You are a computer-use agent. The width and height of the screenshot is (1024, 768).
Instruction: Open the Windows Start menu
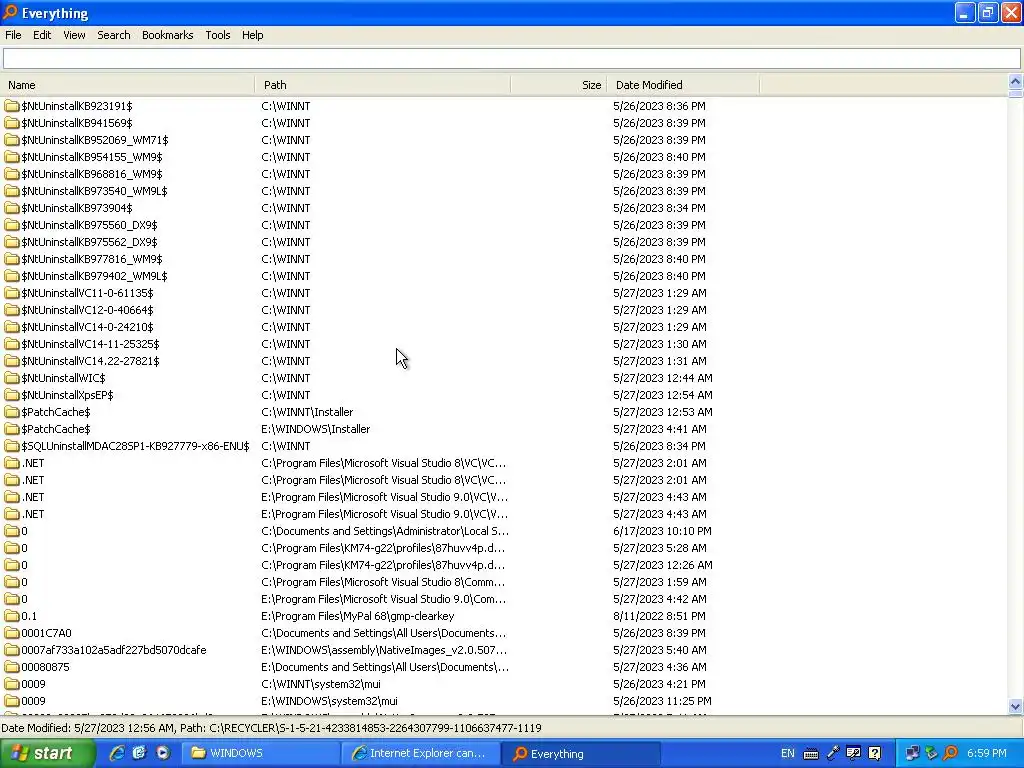click(x=48, y=753)
